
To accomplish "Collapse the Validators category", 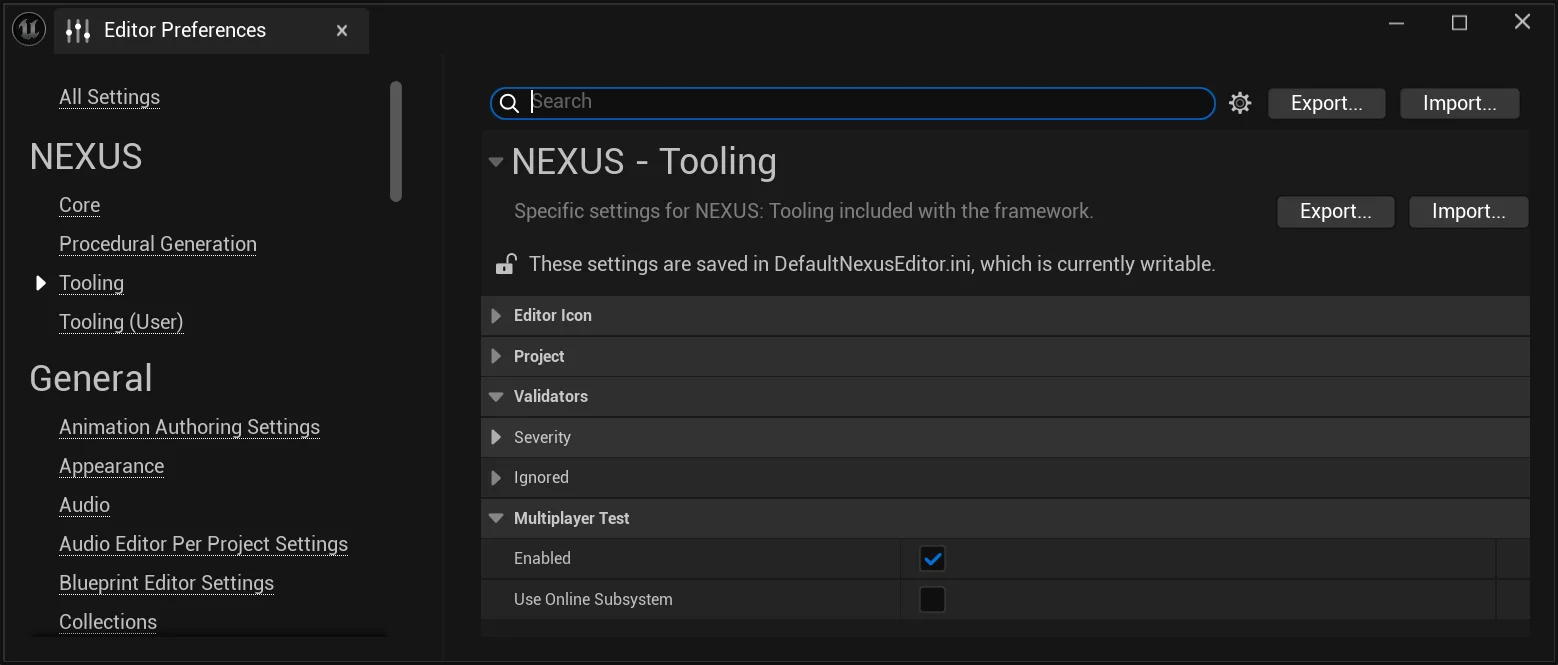I will point(496,397).
